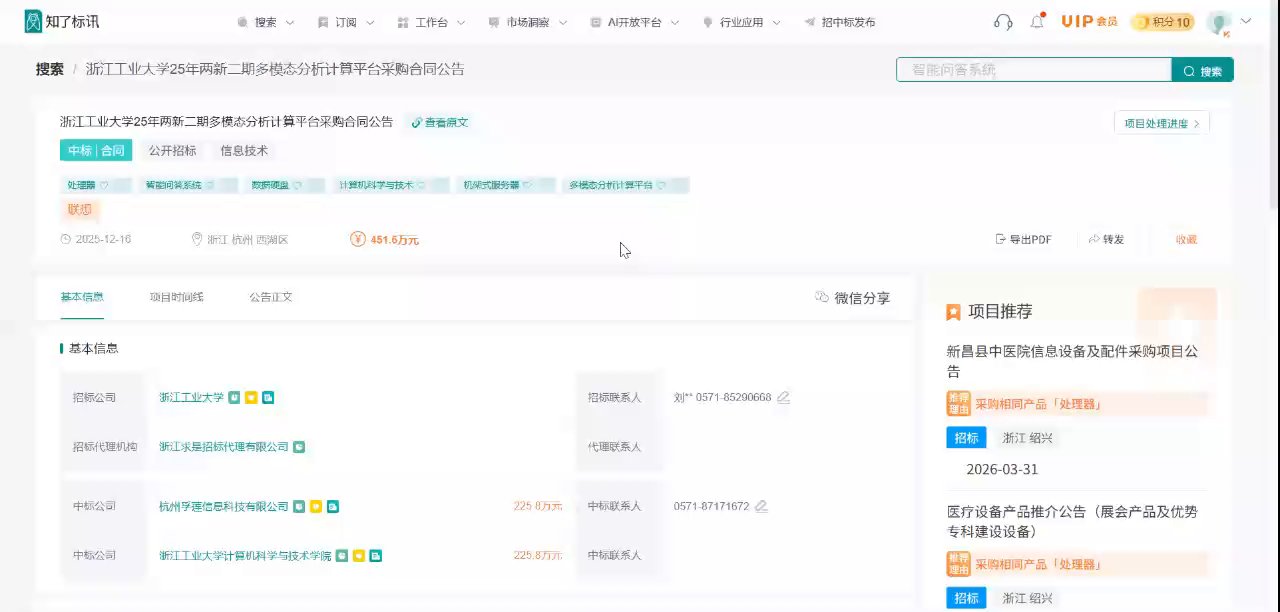Click yellow icon beside 杭州孚莲信息科技有限公司
This screenshot has width=1280, height=612.
click(316, 507)
